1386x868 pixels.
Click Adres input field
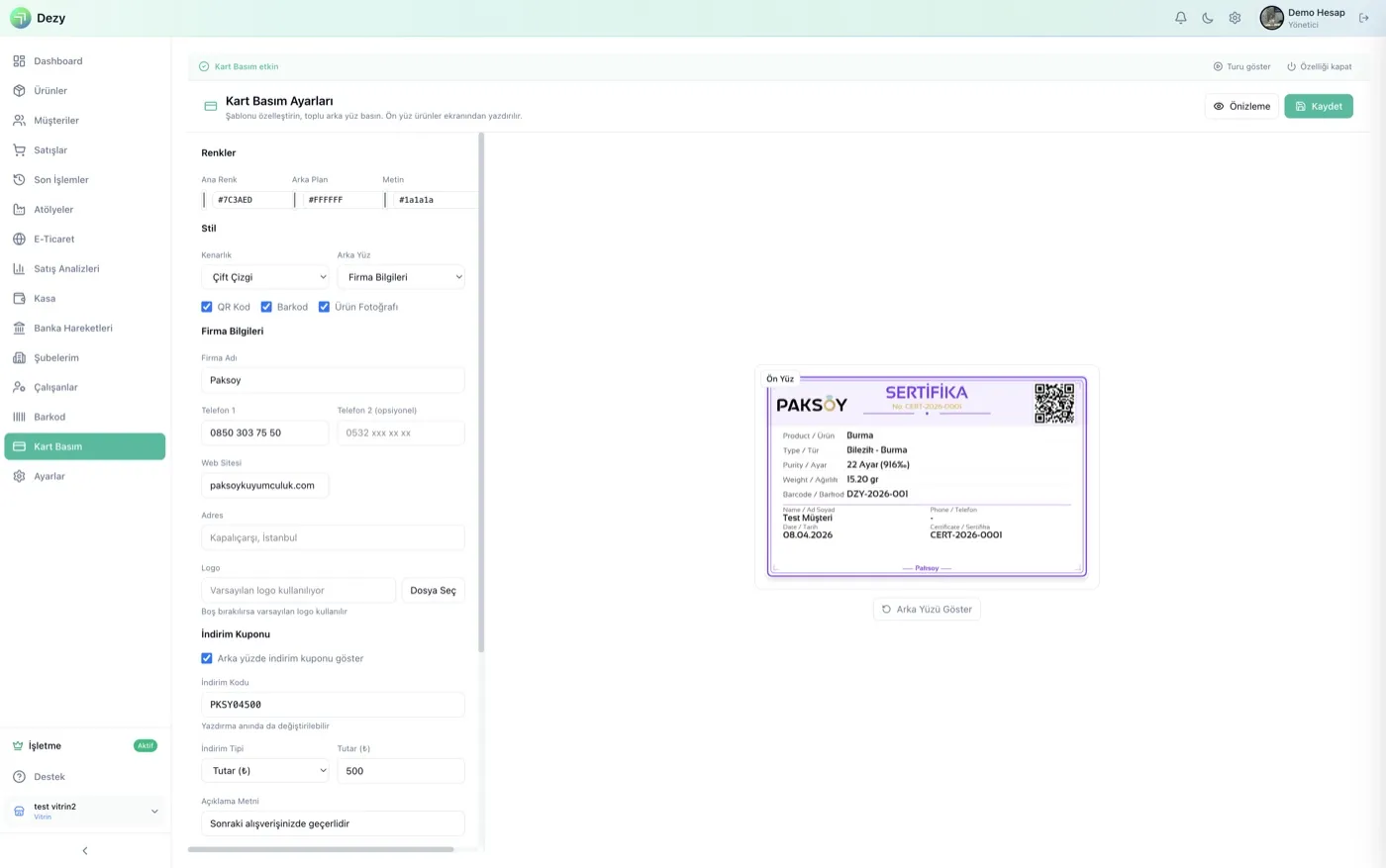pos(333,537)
